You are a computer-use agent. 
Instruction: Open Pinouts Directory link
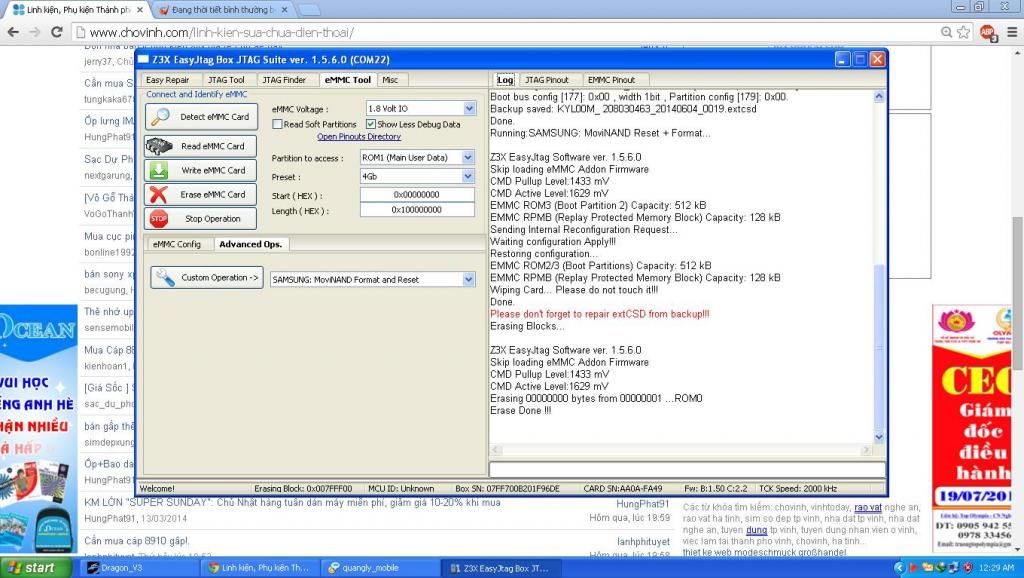tap(359, 136)
